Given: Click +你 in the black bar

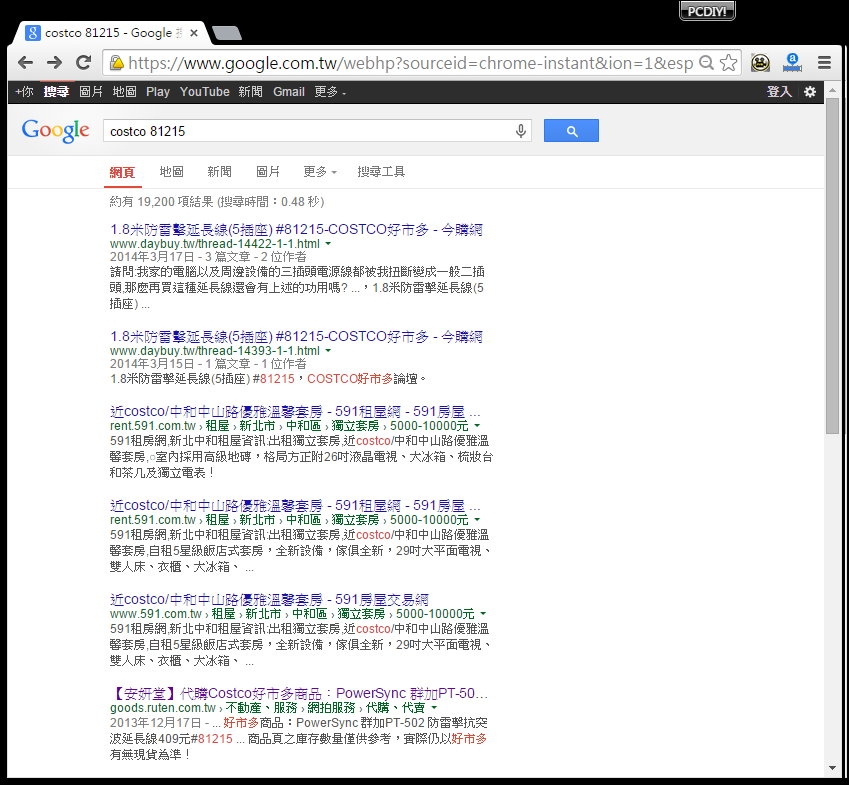Looking at the screenshot, I should click(x=24, y=92).
